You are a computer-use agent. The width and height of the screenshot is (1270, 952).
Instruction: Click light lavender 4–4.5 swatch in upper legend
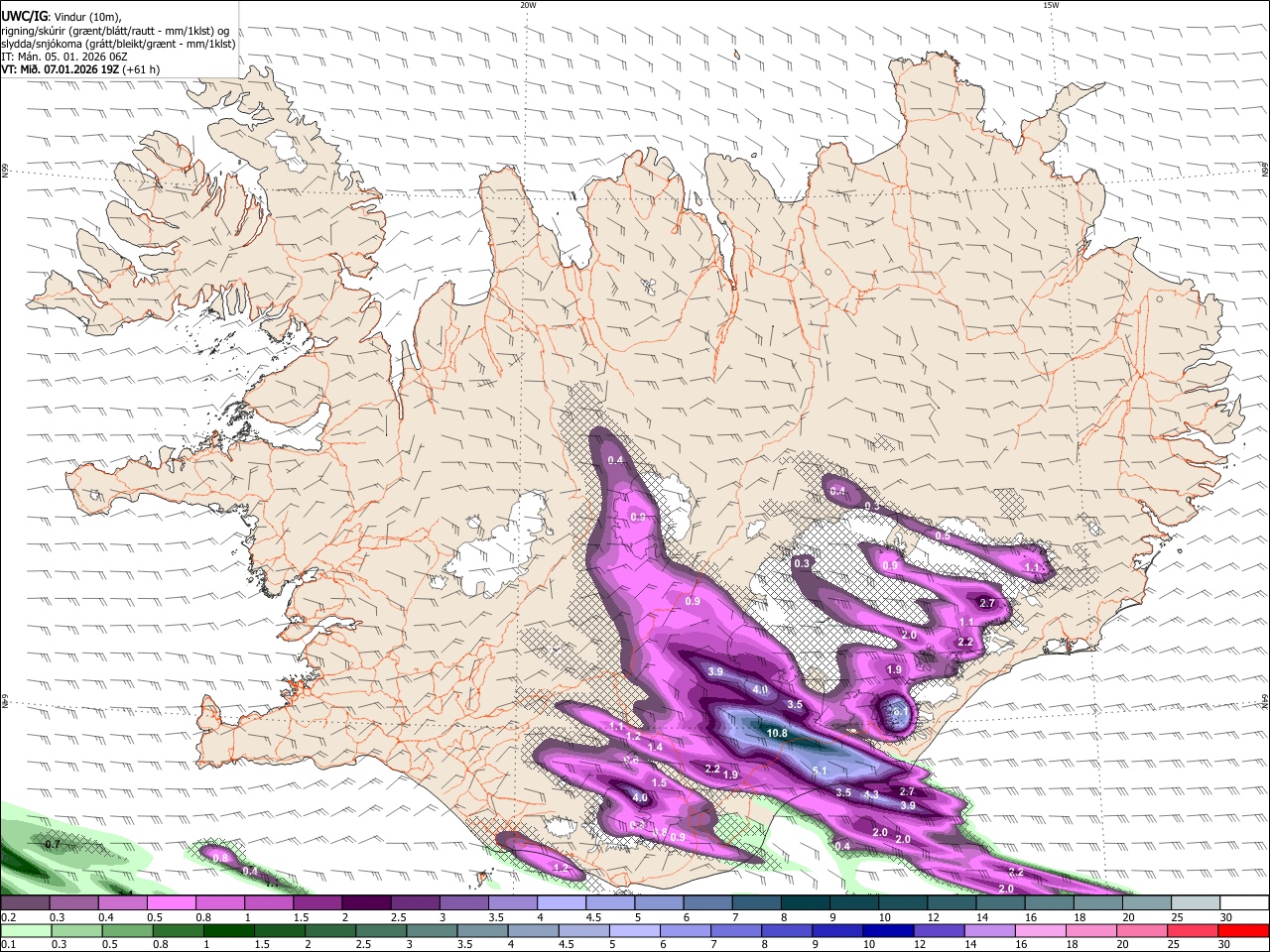coord(561,903)
